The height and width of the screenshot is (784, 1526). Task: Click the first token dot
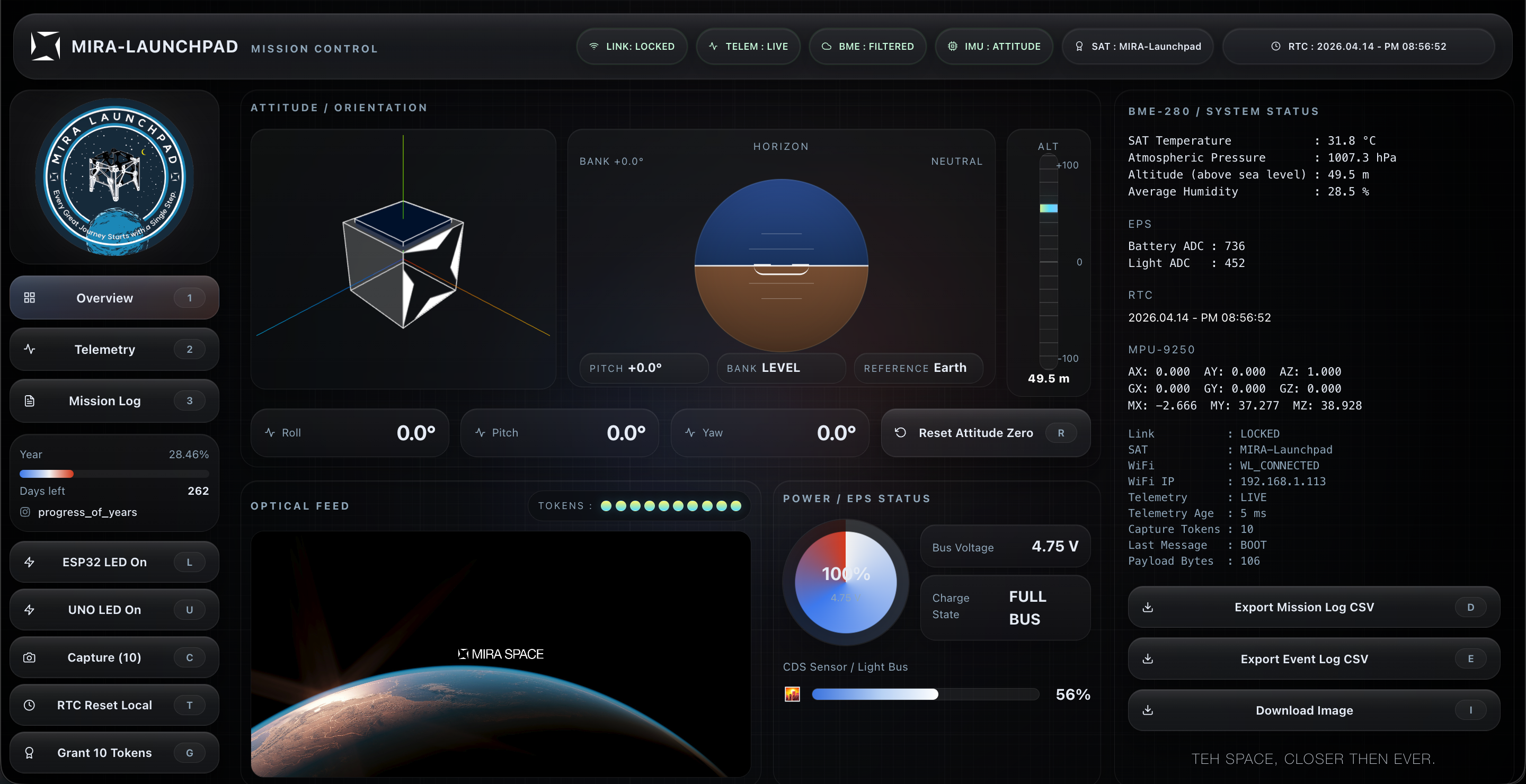(606, 506)
